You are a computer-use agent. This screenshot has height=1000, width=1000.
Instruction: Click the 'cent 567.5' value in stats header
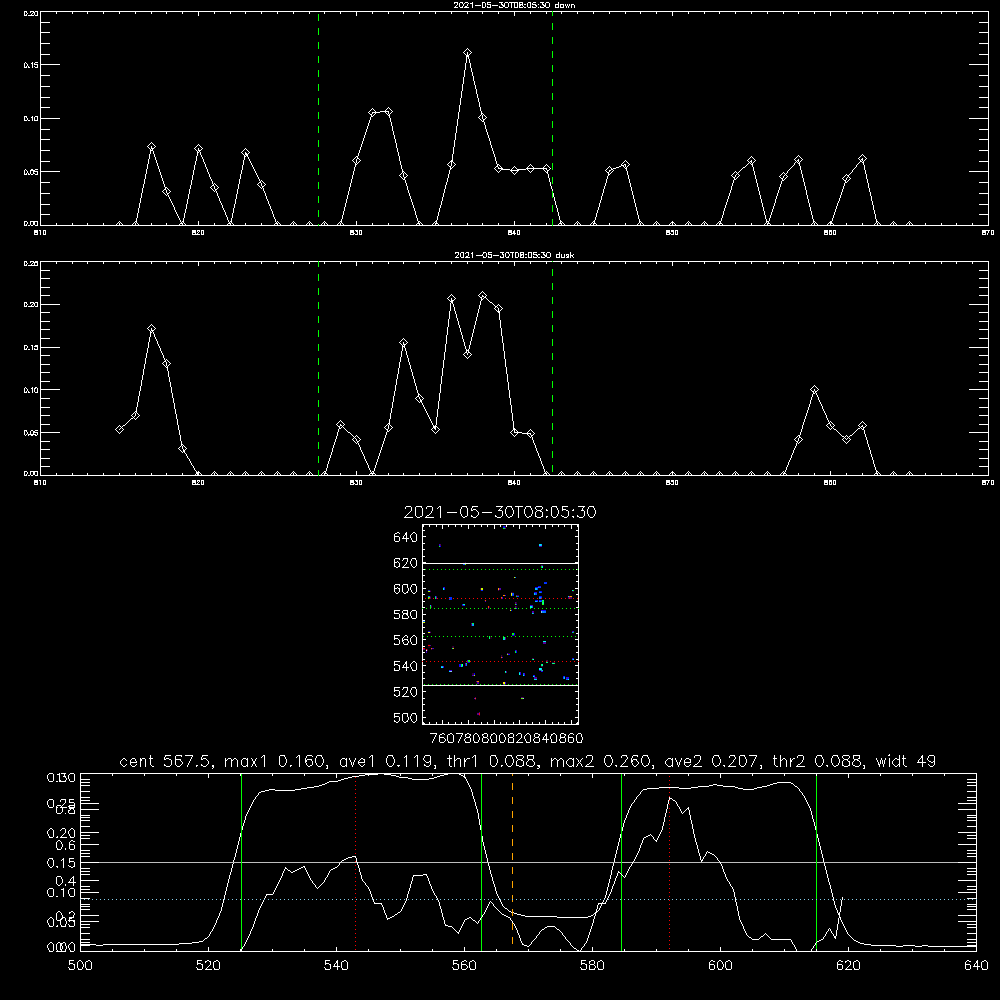coord(165,761)
